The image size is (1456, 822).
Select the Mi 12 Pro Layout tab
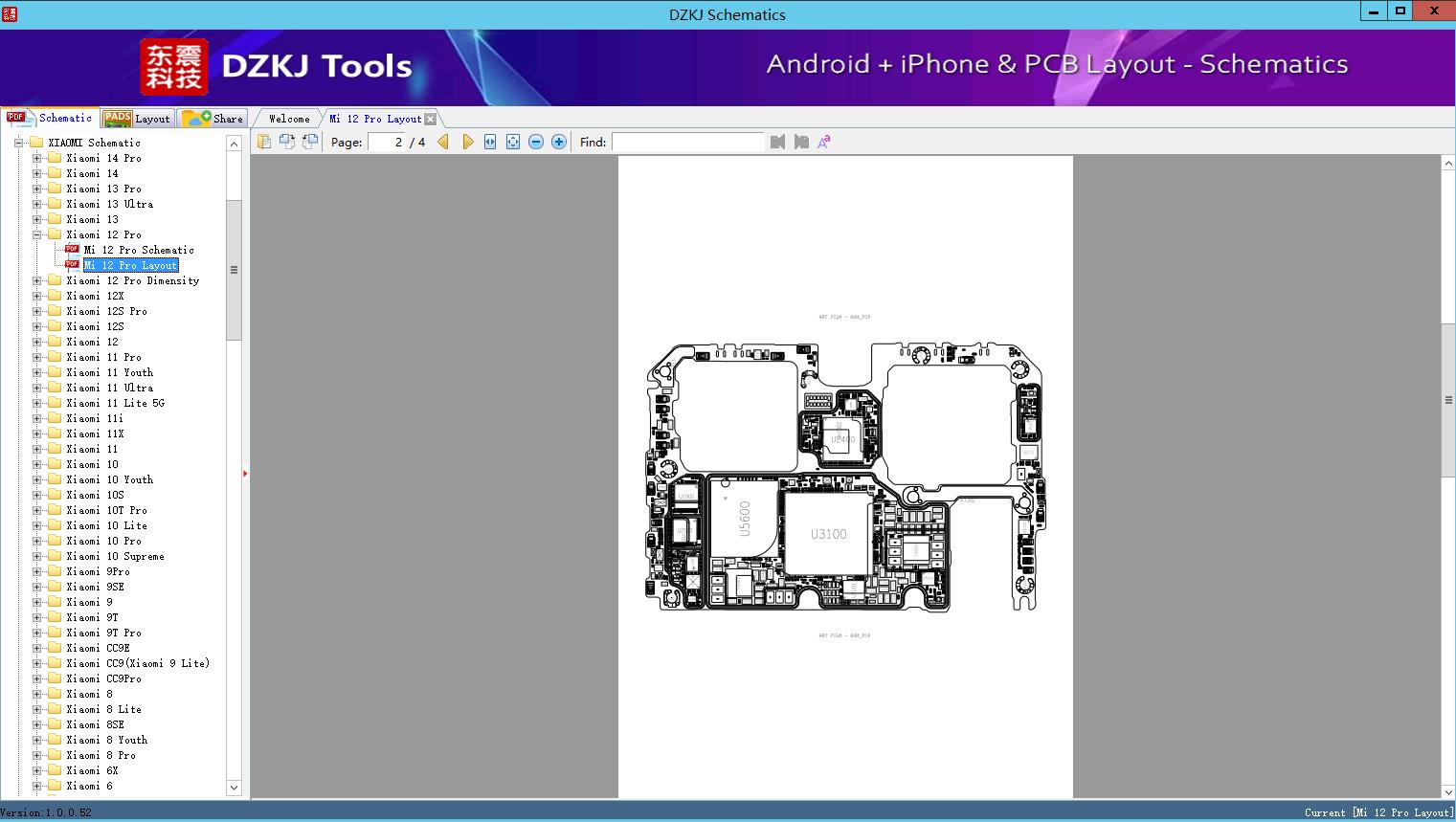[x=375, y=119]
